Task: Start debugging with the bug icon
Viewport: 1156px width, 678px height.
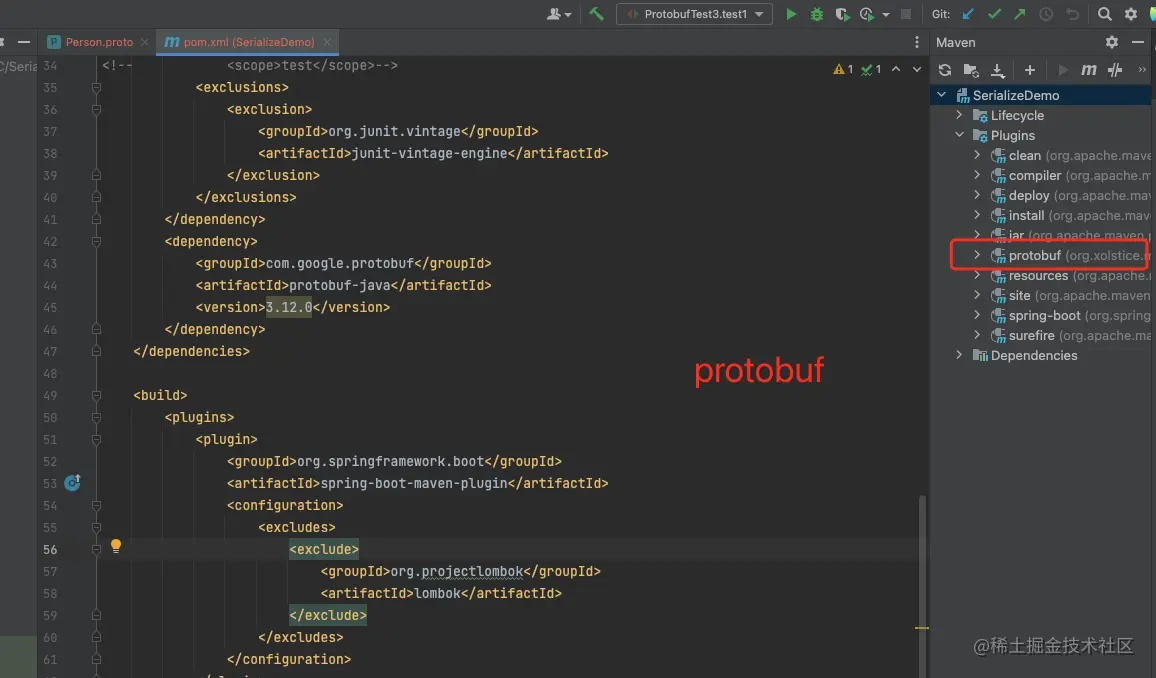Action: (816, 14)
